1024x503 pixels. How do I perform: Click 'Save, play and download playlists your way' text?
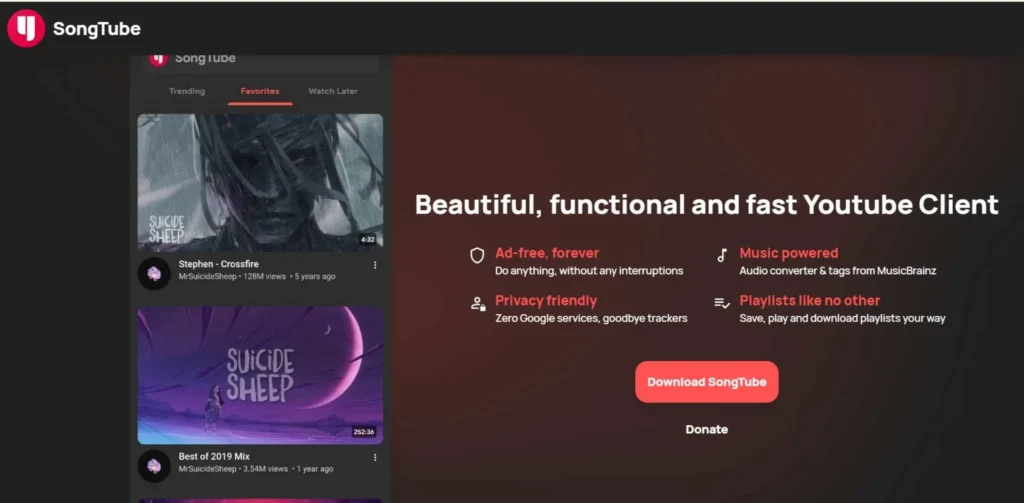pyautogui.click(x=842, y=318)
